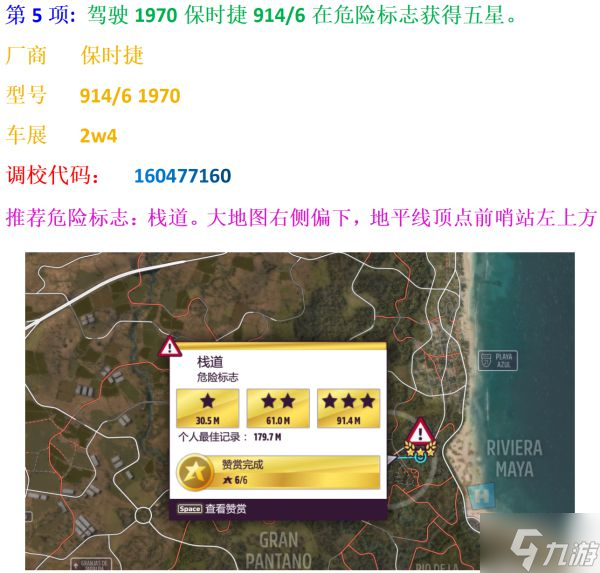Click the GRAN PANTANO map label
The image size is (600, 573).
(x=279, y=550)
